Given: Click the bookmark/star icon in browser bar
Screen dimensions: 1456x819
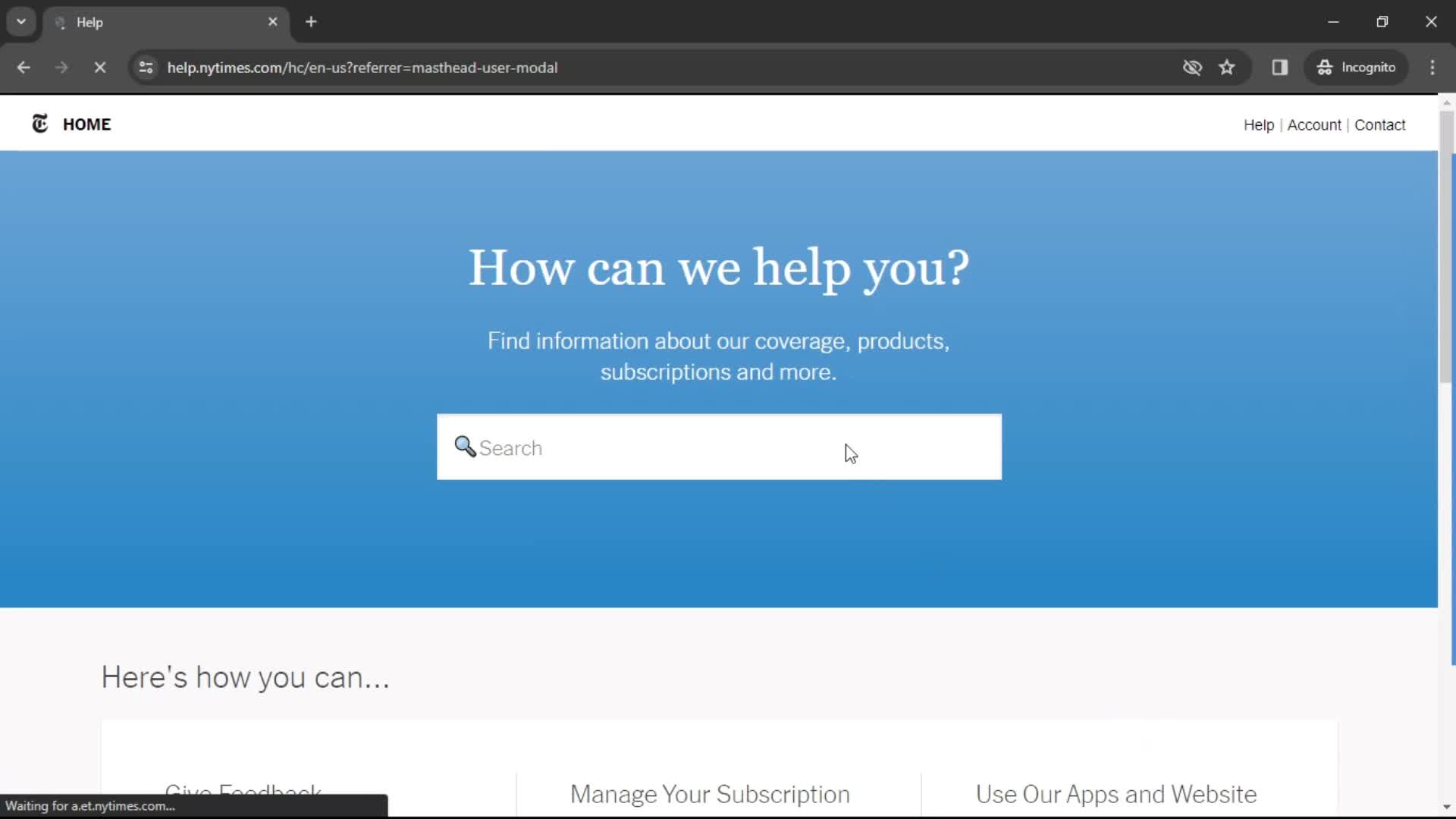Looking at the screenshot, I should click(x=1227, y=67).
